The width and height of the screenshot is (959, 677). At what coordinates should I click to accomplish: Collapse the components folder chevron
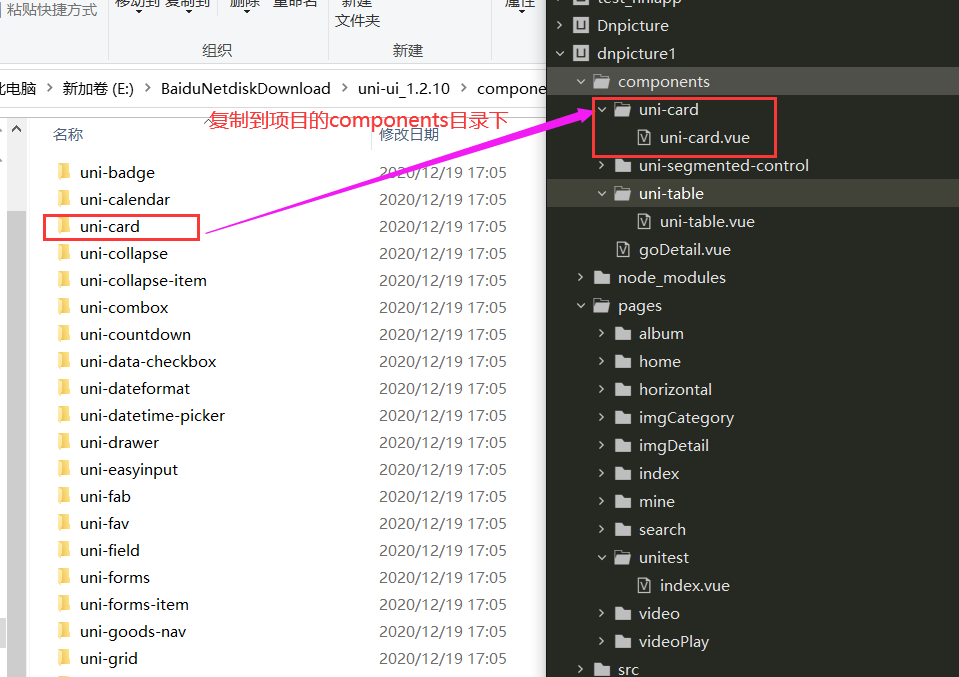click(581, 81)
